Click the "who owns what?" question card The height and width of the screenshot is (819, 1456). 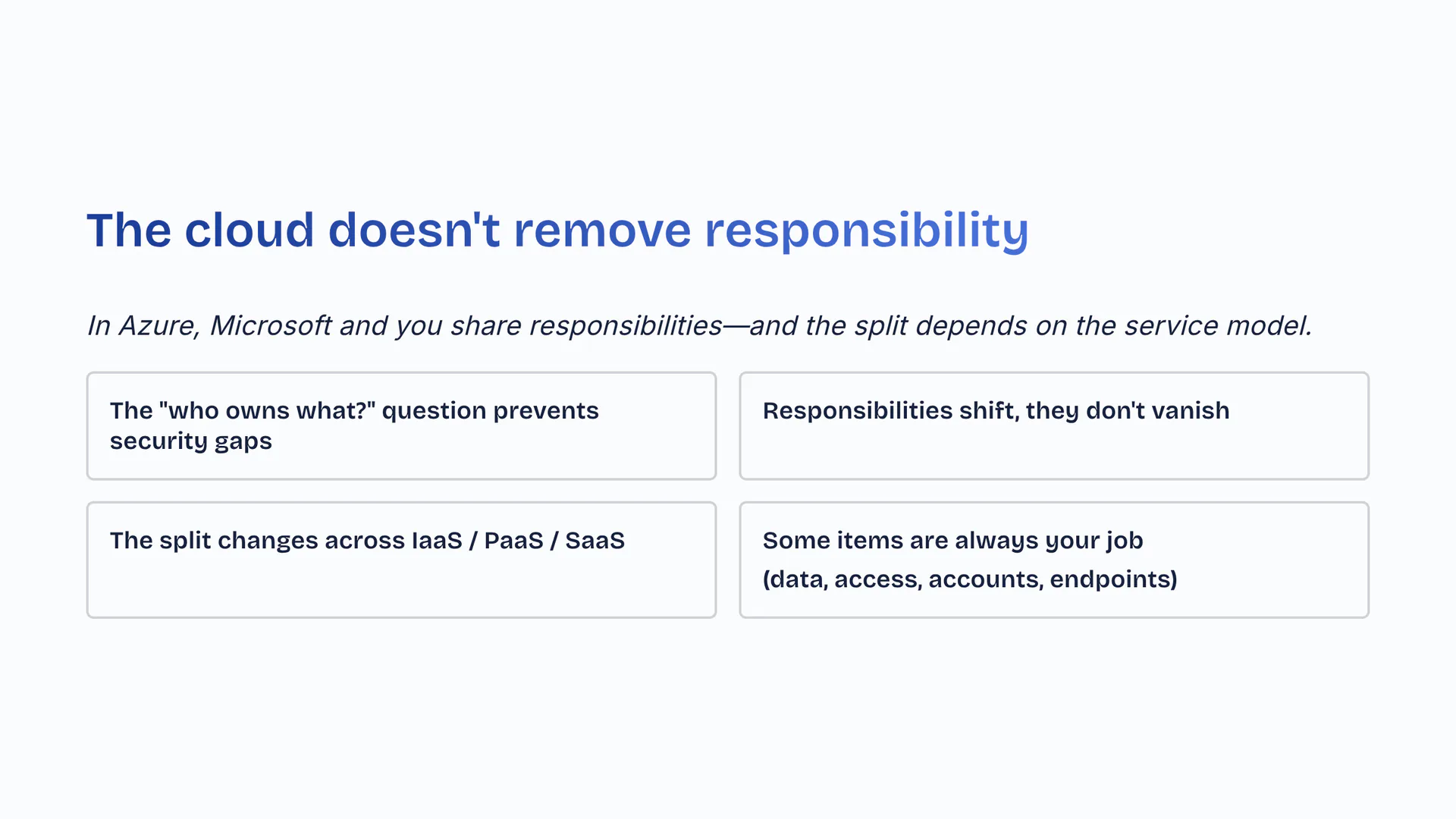pyautogui.click(x=401, y=425)
